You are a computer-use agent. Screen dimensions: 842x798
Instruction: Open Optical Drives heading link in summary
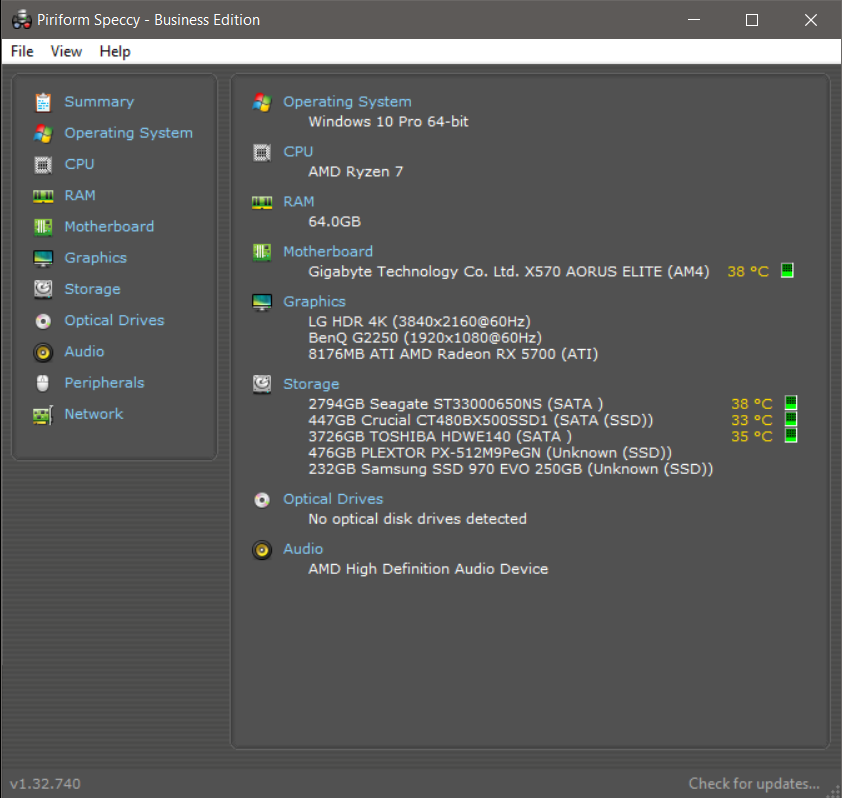point(333,499)
